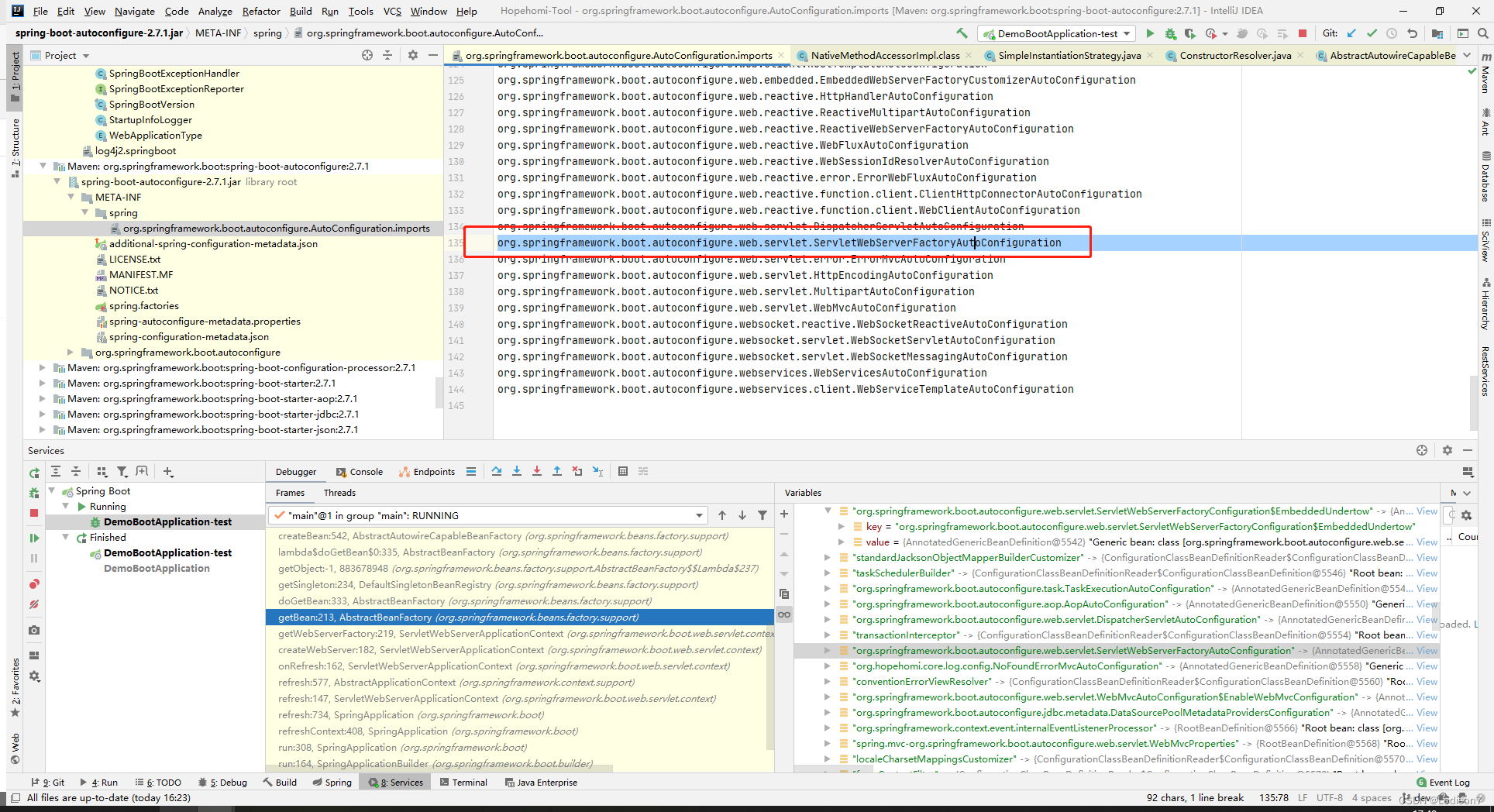Hide the Project panel with the minus icon

433,55
